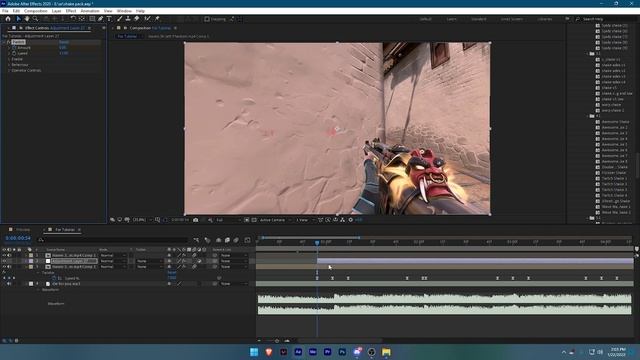Select the Clone Stamp tool
The width and height of the screenshot is (640, 360).
(x=128, y=19)
